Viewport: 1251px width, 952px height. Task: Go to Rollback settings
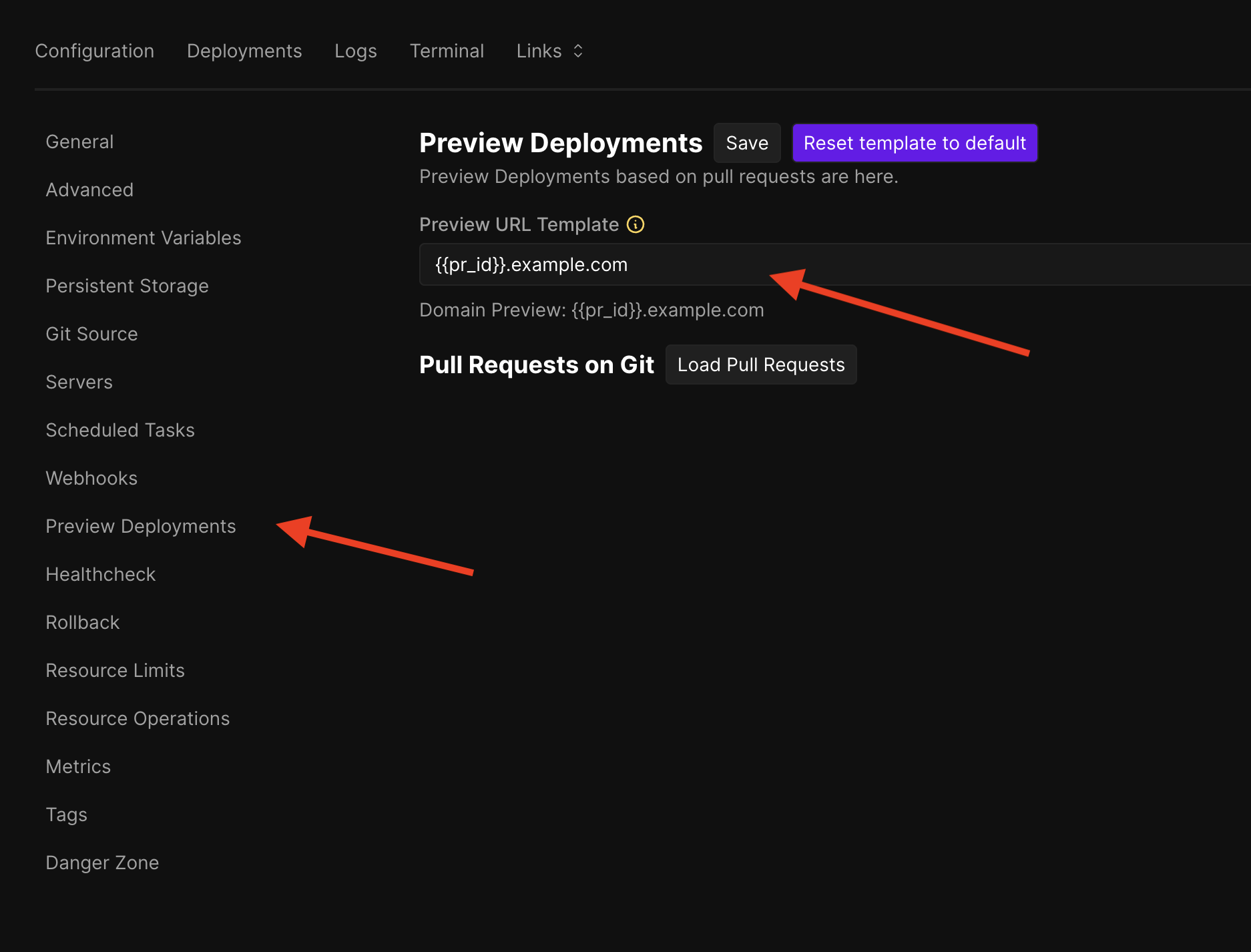pyautogui.click(x=82, y=622)
